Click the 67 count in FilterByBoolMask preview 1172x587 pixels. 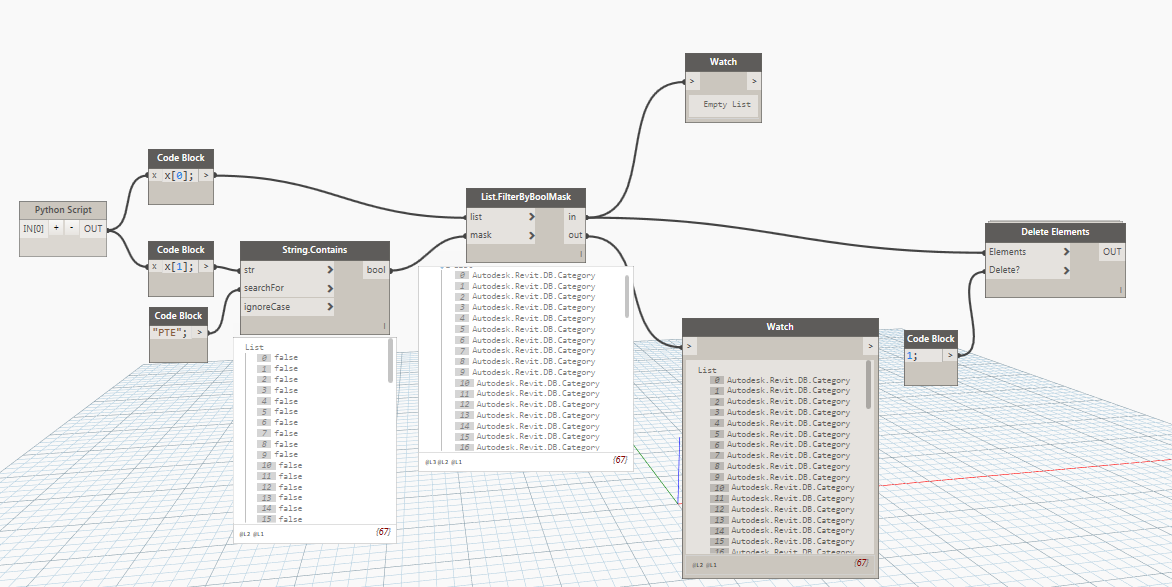click(x=620, y=461)
